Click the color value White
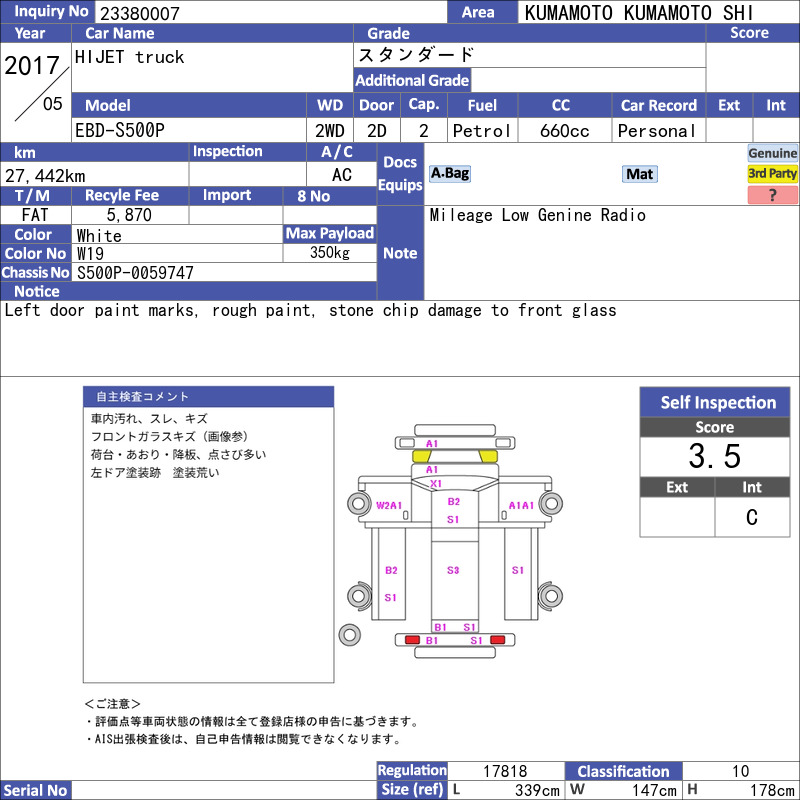Viewport: 800px width, 800px height. pos(99,235)
